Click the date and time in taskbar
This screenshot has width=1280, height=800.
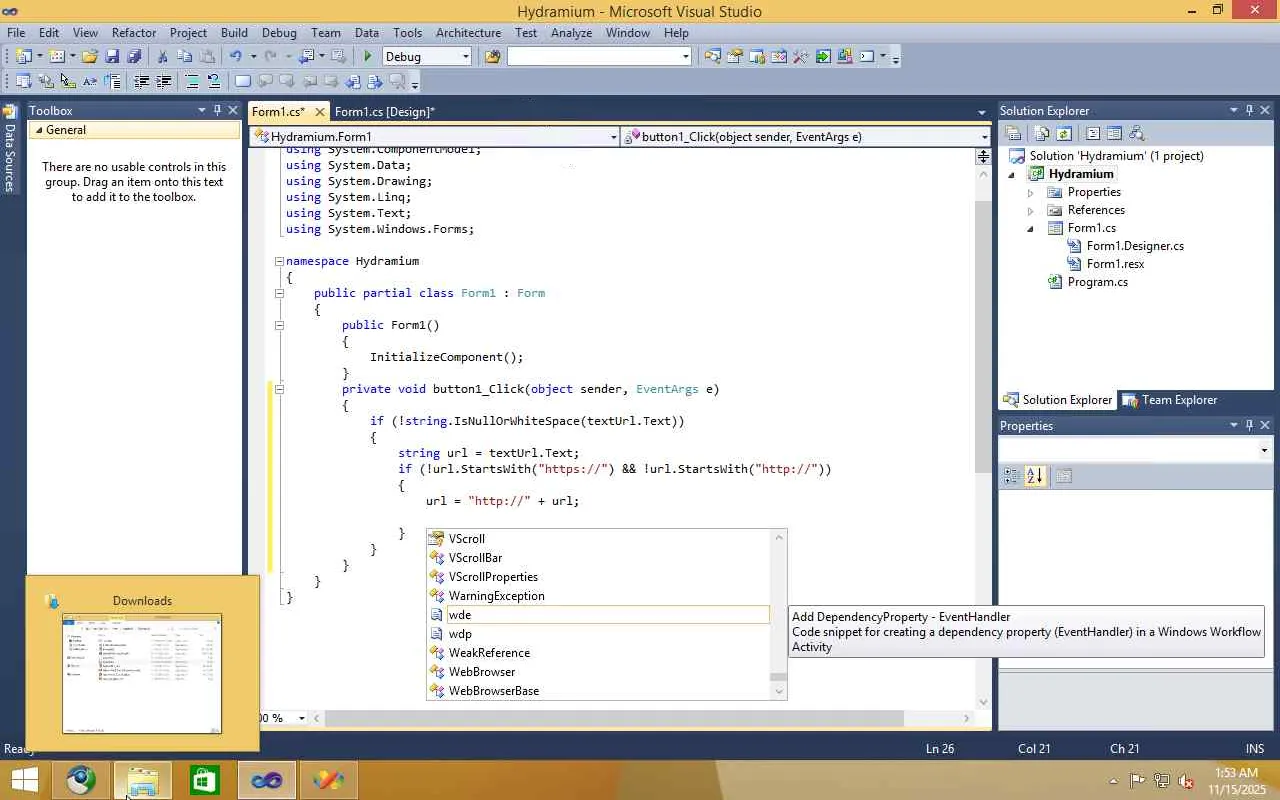click(1236, 781)
